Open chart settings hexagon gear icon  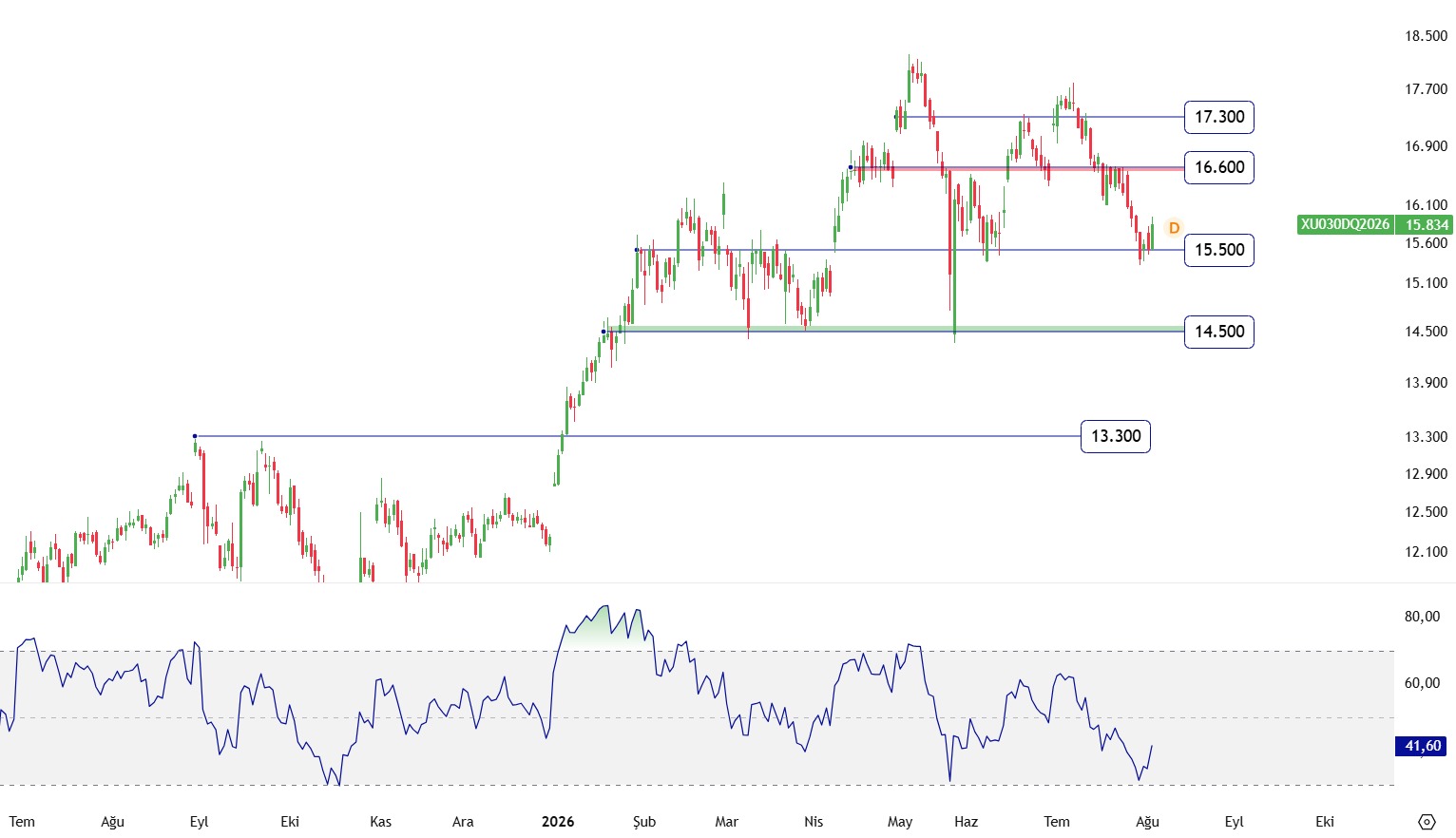tap(1426, 822)
